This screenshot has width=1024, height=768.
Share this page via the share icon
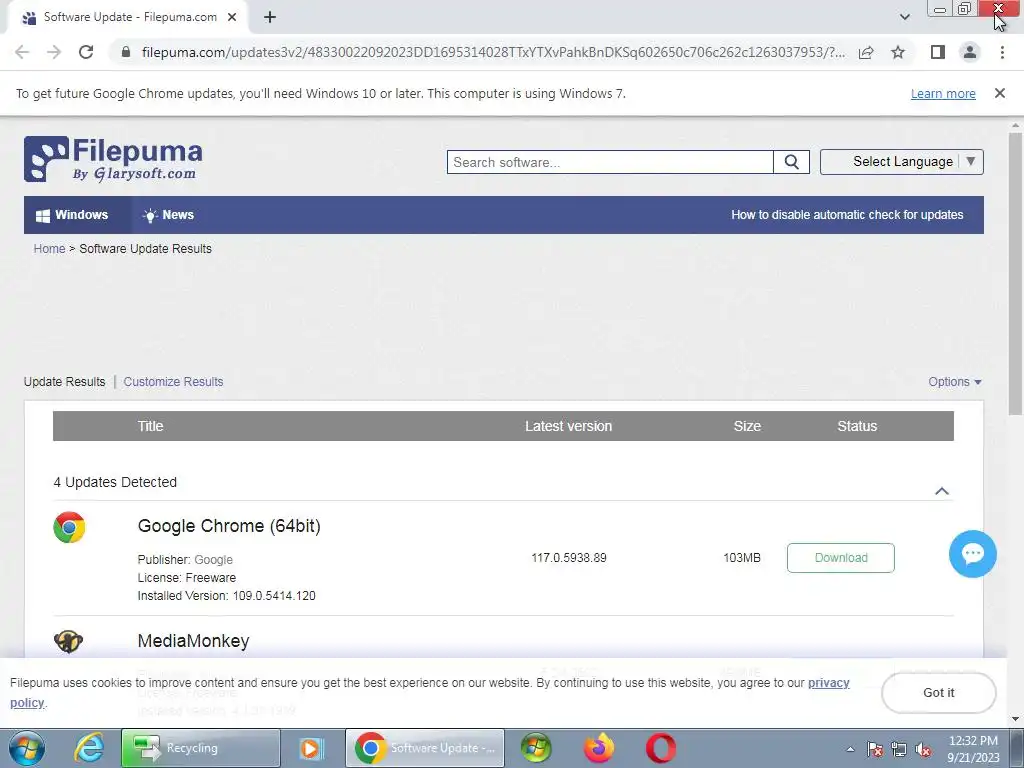tap(866, 52)
